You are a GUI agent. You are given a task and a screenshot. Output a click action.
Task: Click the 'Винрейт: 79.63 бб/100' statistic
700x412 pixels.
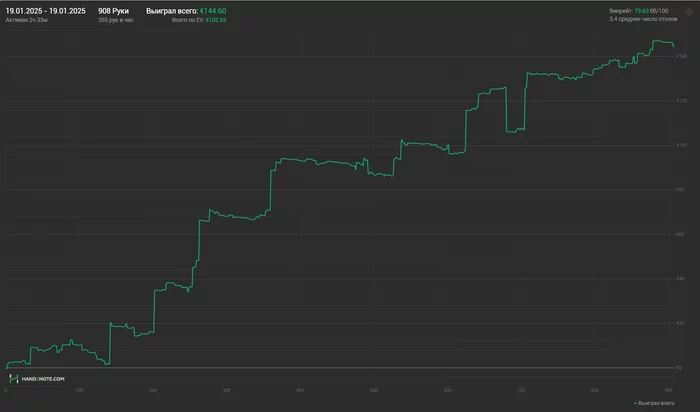[639, 11]
